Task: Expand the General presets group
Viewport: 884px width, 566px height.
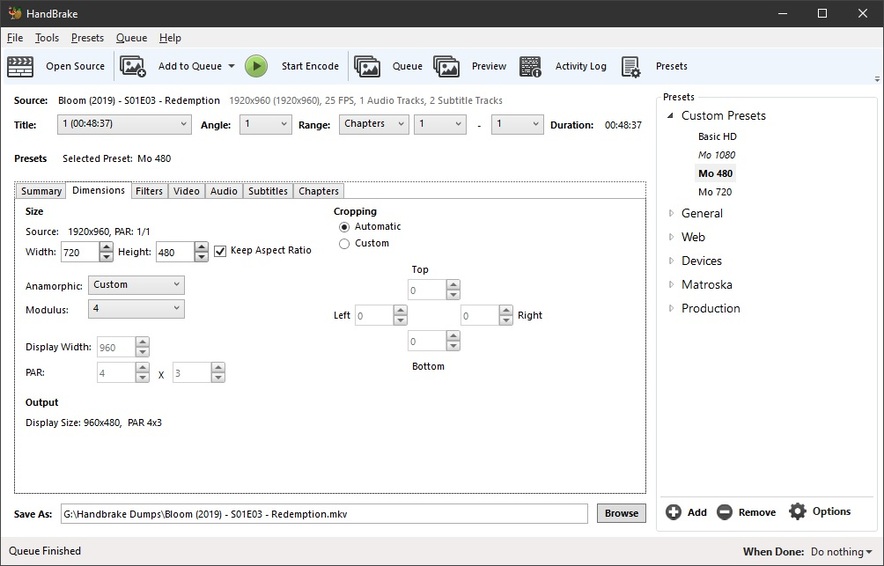Action: [671, 213]
